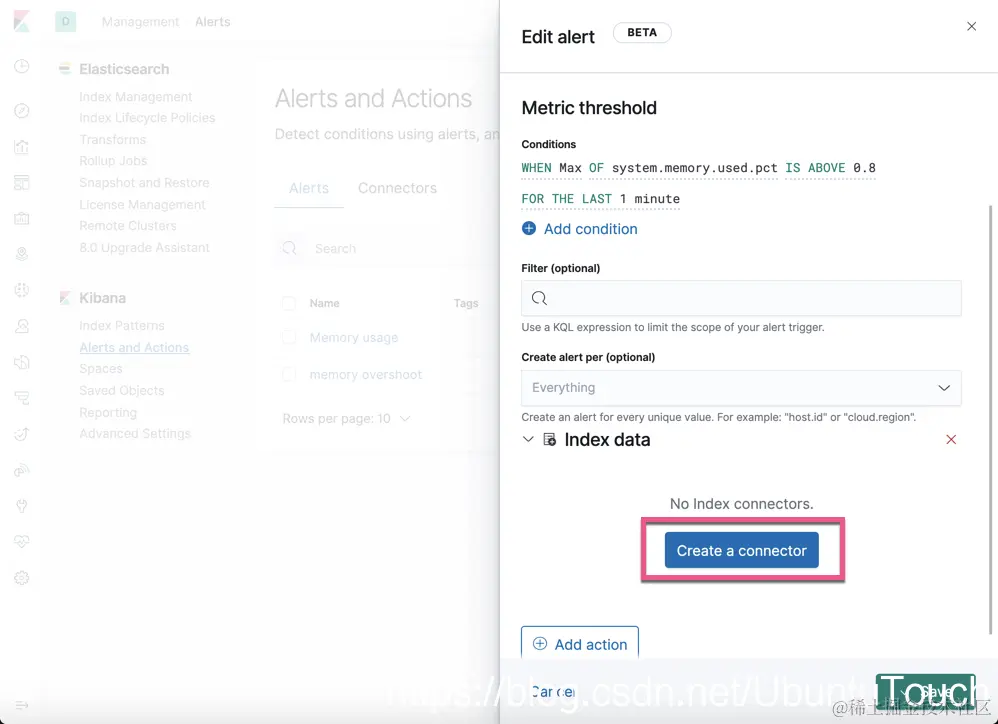
Task: Open Management gear icon in sidebar
Action: coord(22,578)
